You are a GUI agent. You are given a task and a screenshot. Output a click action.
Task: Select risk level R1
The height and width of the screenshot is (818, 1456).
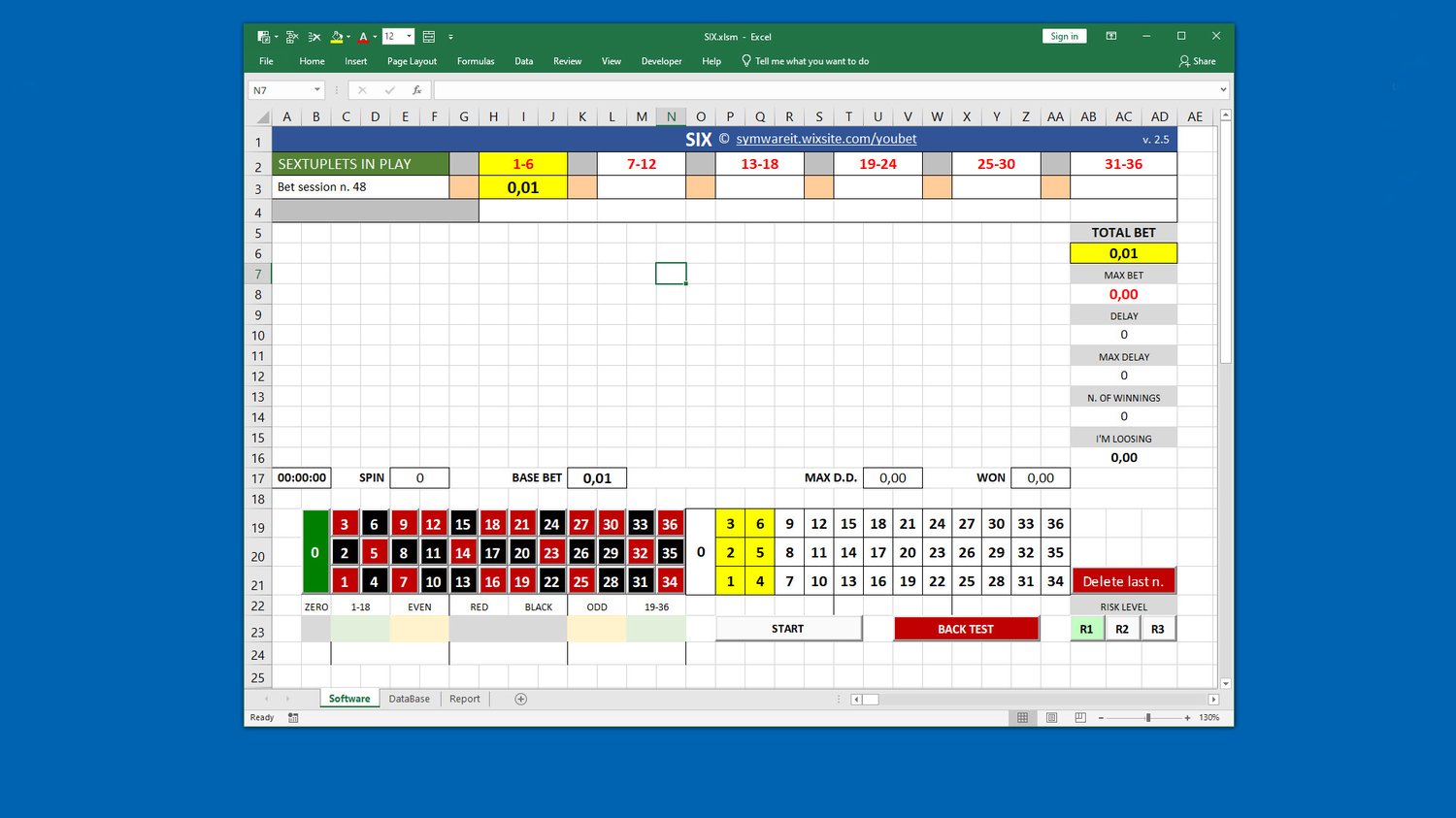1086,629
